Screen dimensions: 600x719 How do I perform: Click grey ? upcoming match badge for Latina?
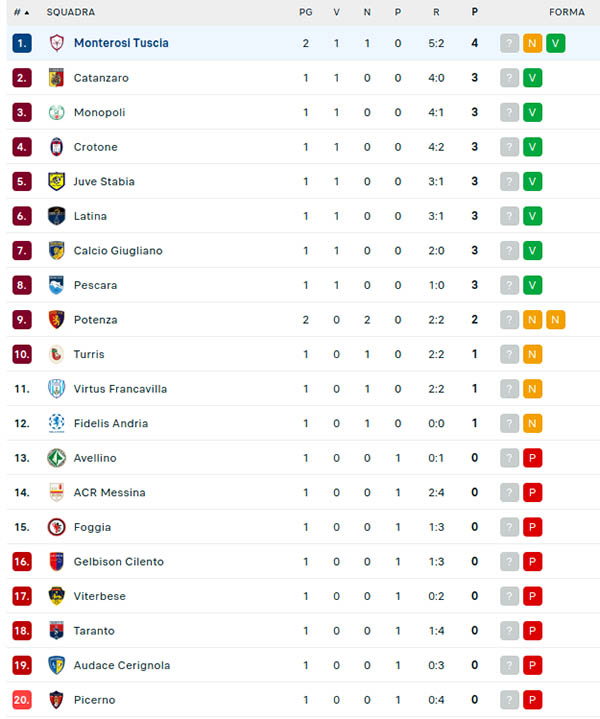[x=510, y=216]
